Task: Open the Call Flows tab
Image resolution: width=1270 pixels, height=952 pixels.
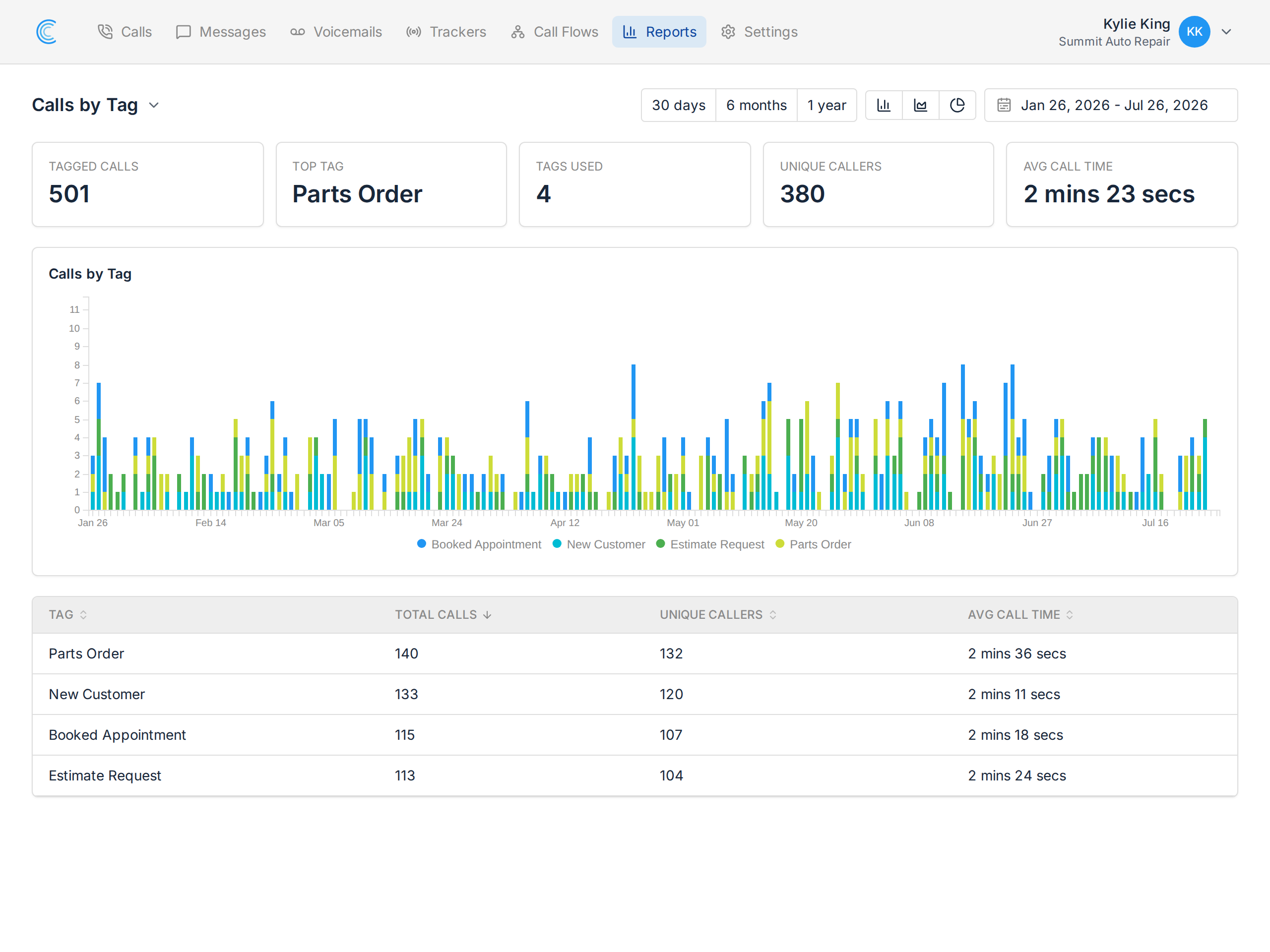Action: pyautogui.click(x=554, y=32)
